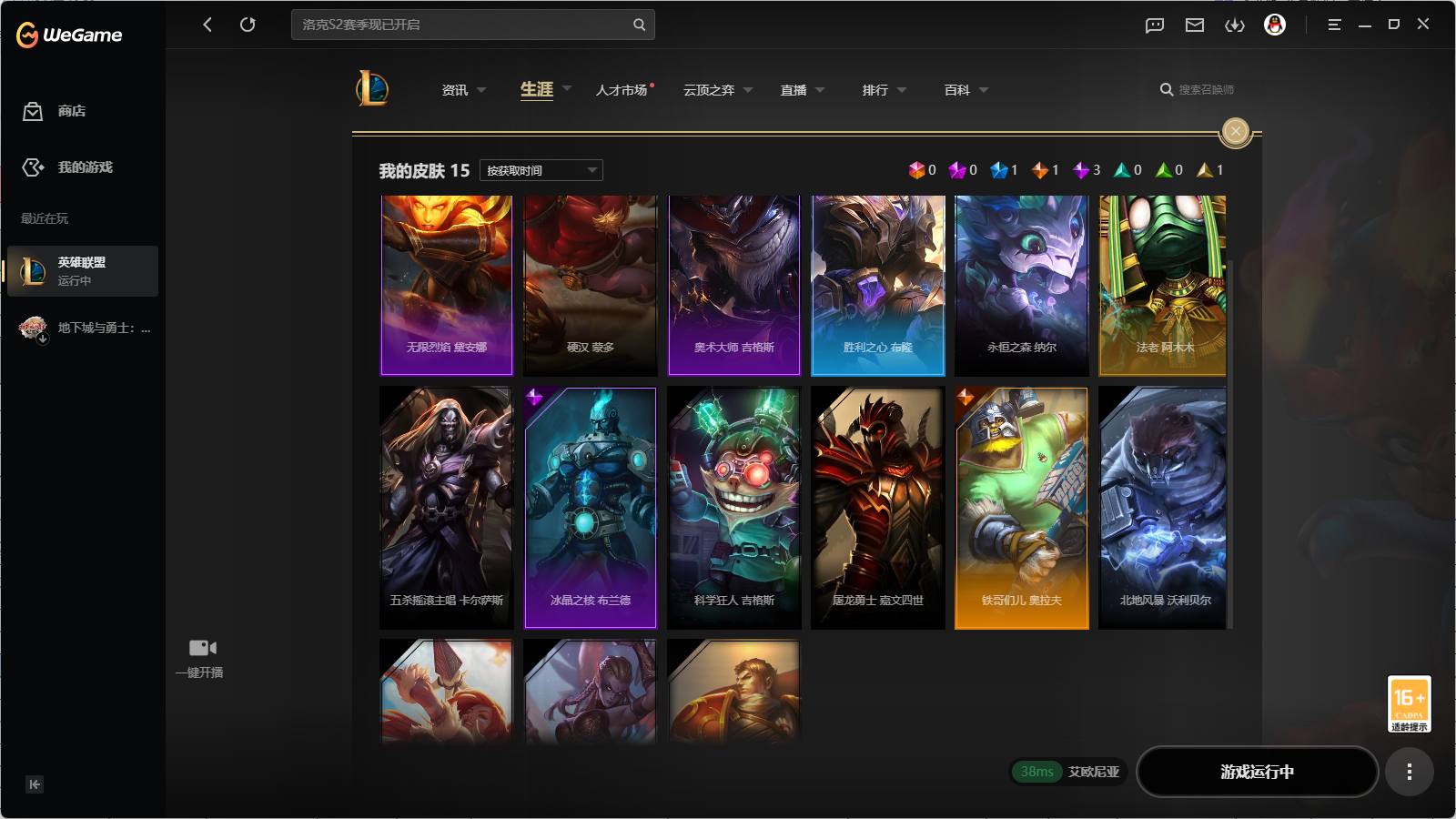1456x819 pixels.
Task: Click the skins list vertical scrollbar
Action: (1230, 444)
